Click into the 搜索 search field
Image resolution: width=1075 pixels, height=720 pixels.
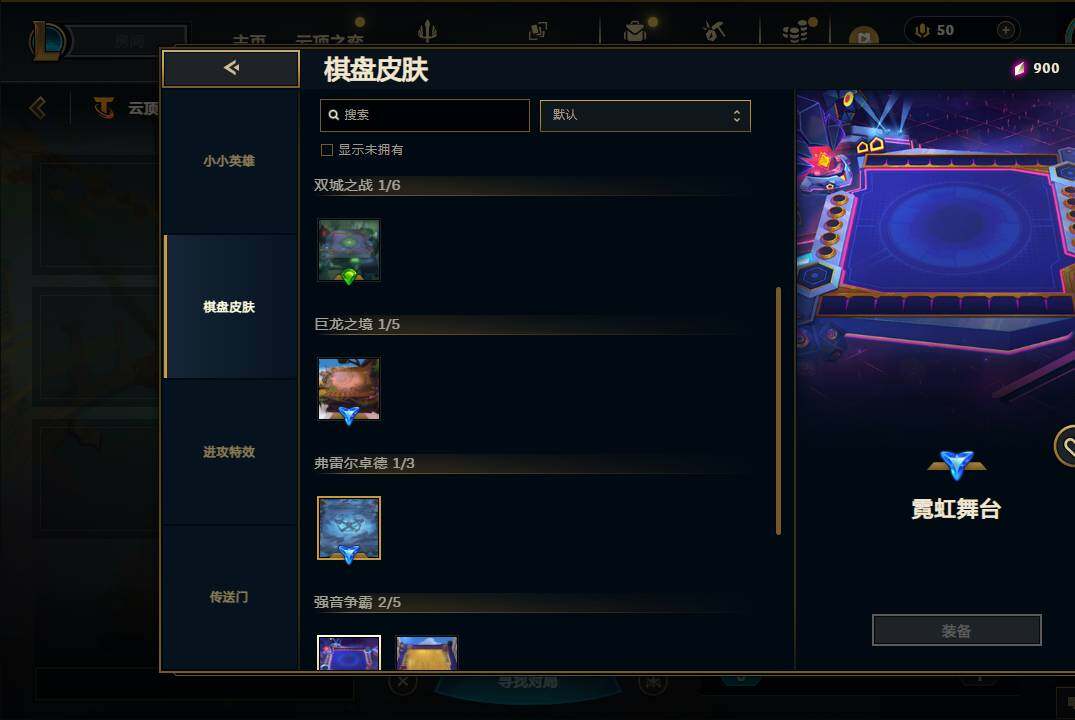pyautogui.click(x=425, y=115)
